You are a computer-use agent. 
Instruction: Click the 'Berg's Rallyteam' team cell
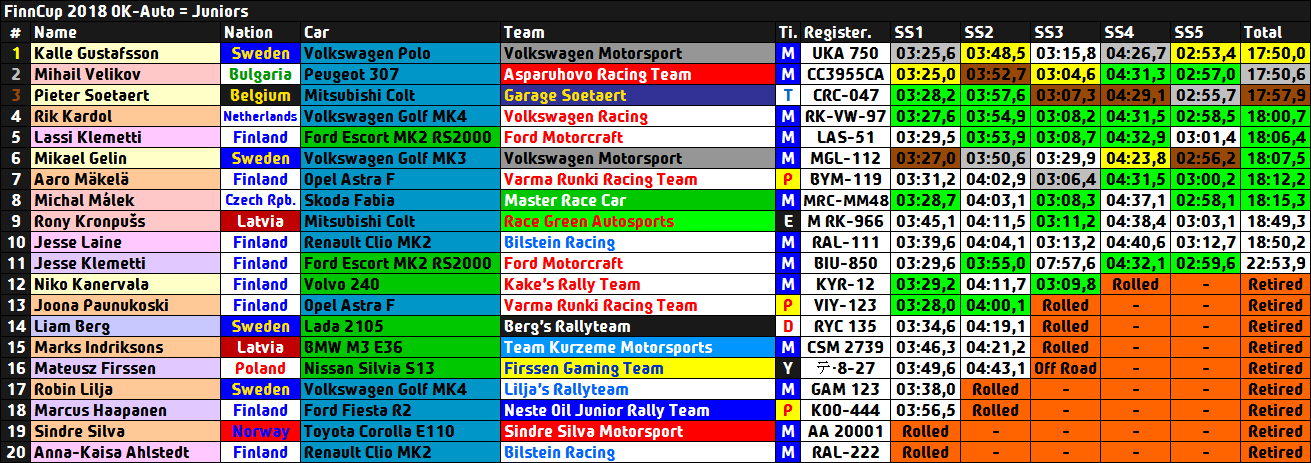(637, 326)
